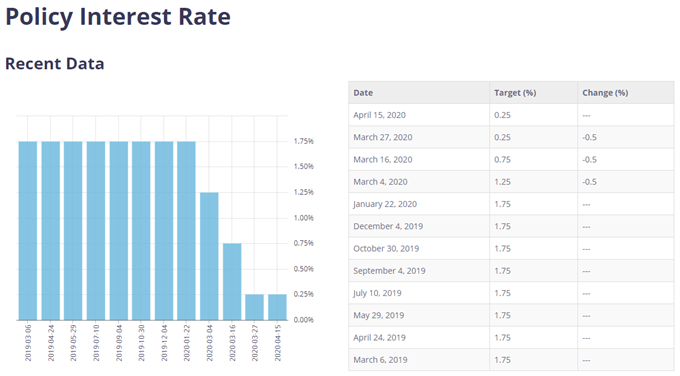The image size is (680, 376).
Task: Click the chart bar for 2019-04-24
Action: [51, 231]
